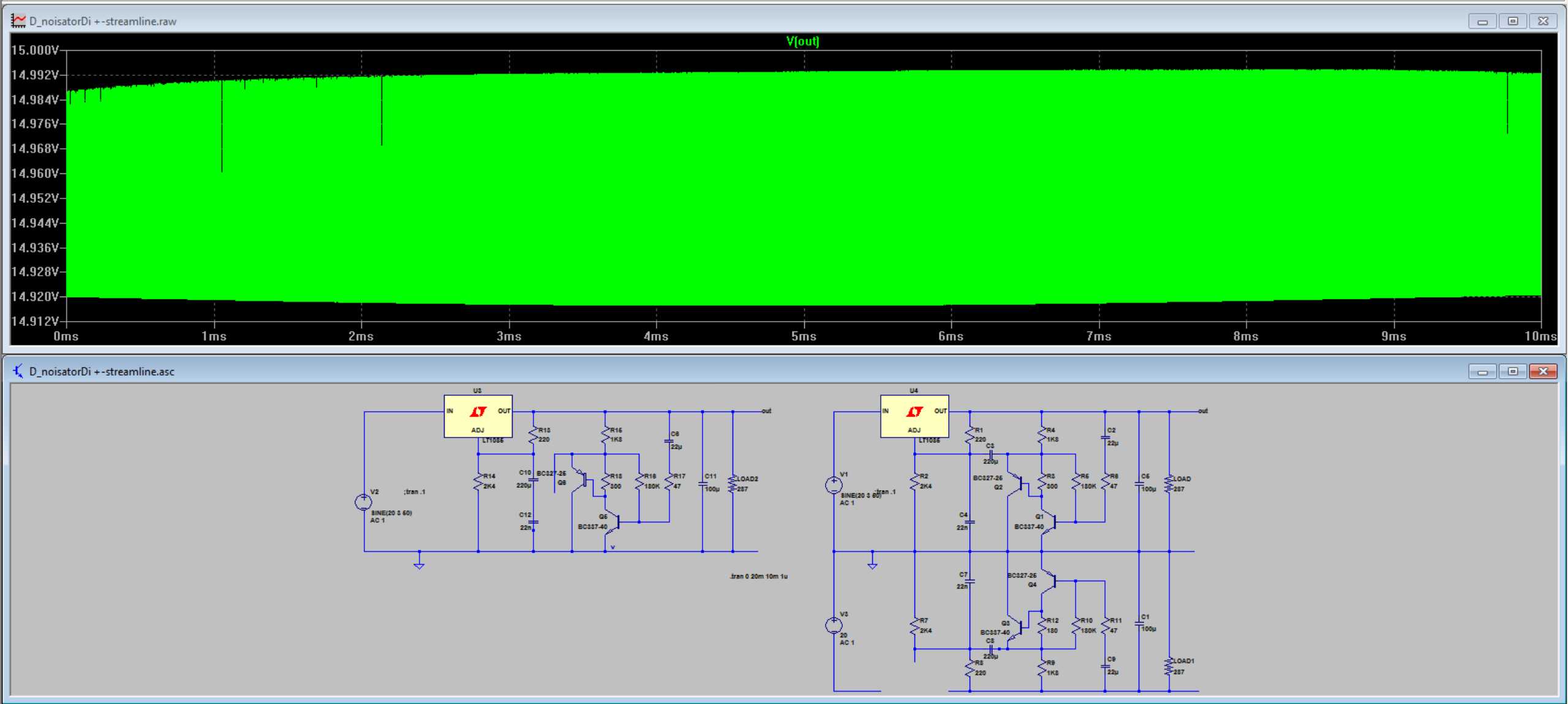Minimize the streamline.asc schematic window

[x=1482, y=372]
